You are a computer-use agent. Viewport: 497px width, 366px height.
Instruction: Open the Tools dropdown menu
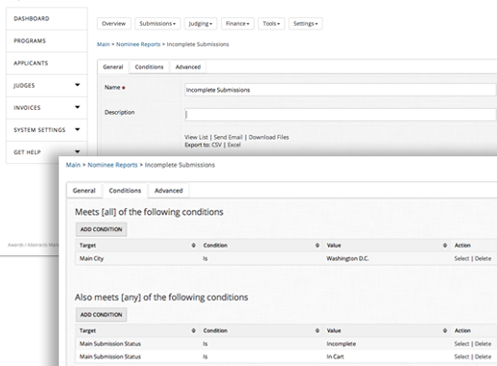271,24
